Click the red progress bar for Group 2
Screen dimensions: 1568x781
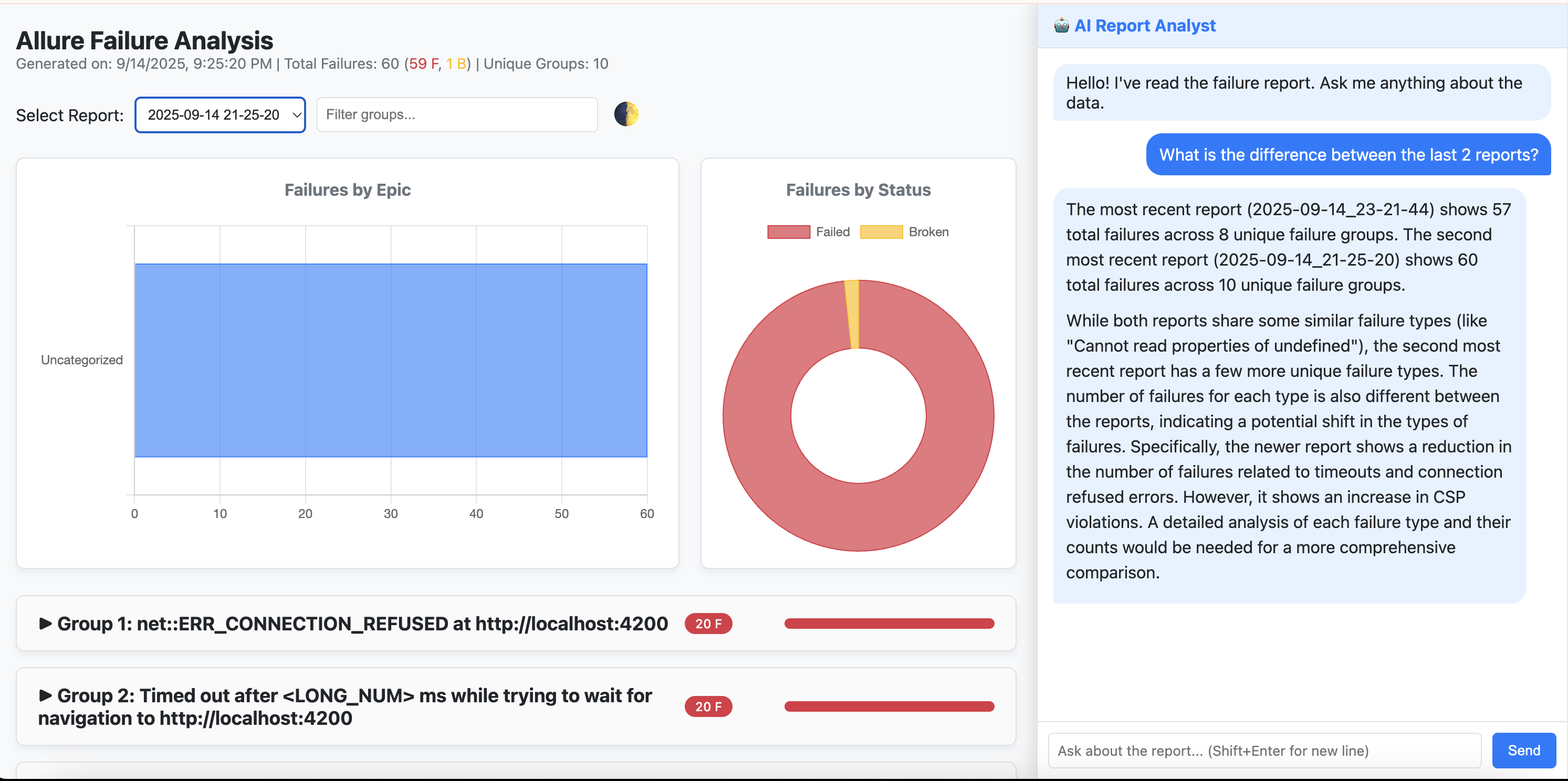pyautogui.click(x=888, y=706)
